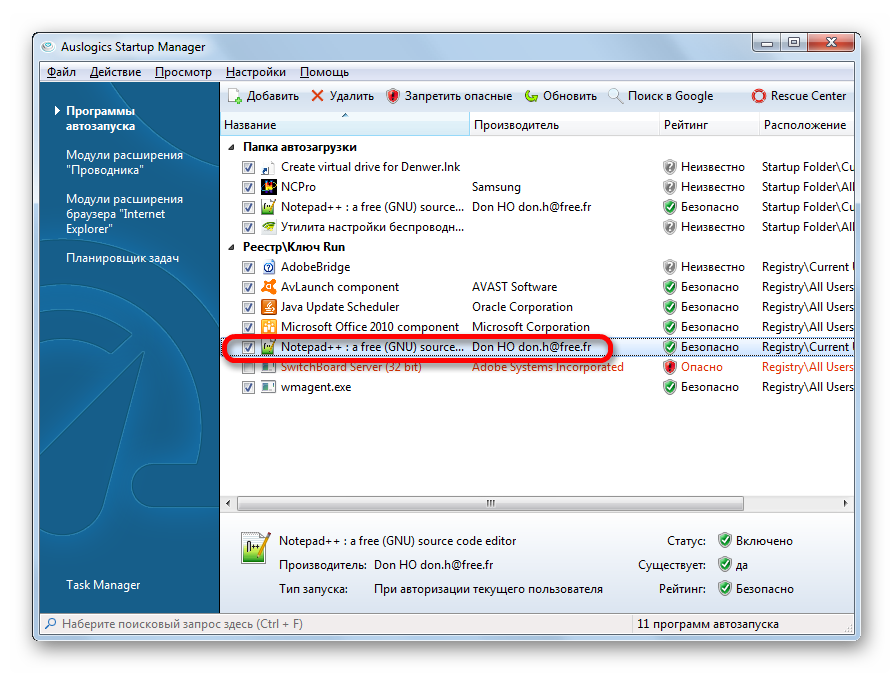Viewport: 894px width, 674px height.
Task: Sort by the Название column header
Action: click(x=344, y=124)
